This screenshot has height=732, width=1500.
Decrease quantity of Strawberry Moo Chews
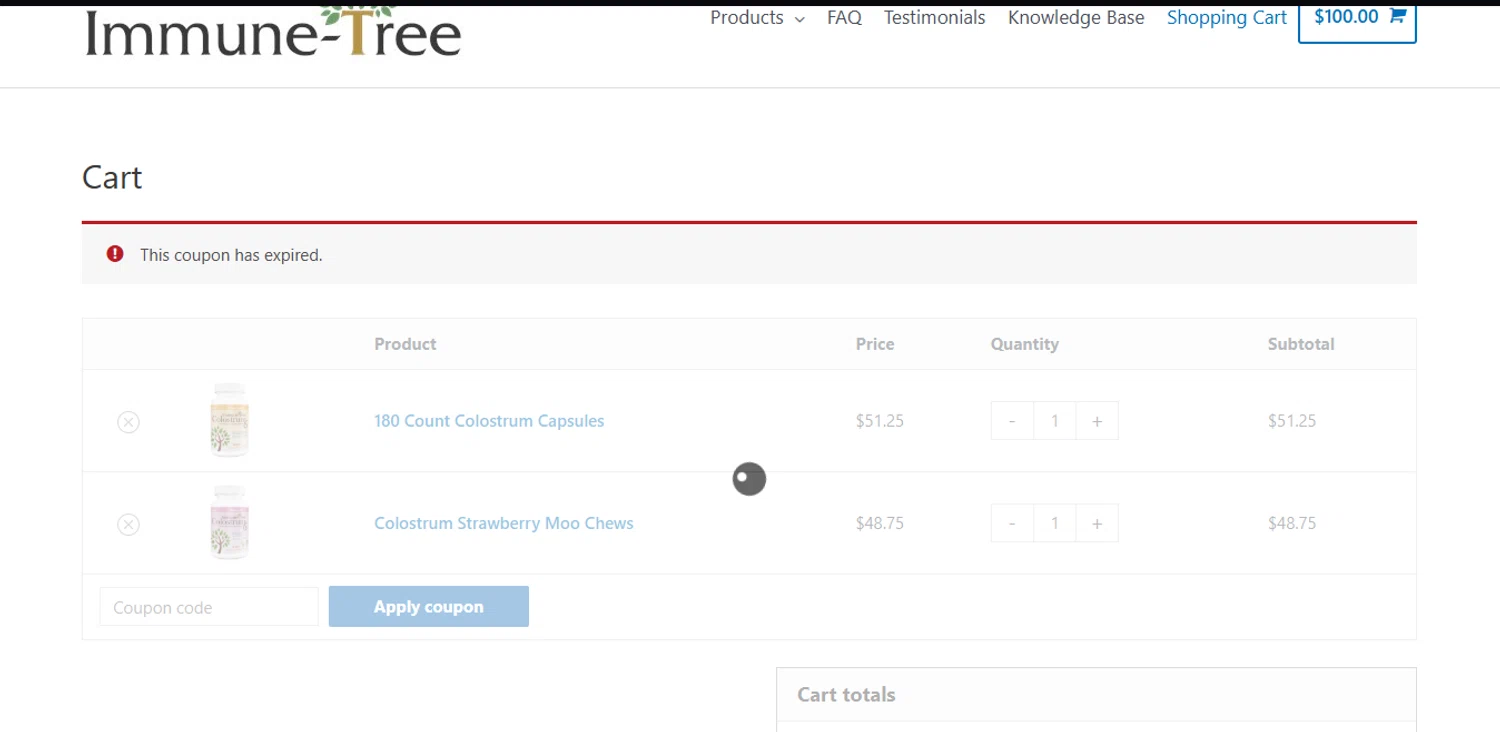[1012, 523]
